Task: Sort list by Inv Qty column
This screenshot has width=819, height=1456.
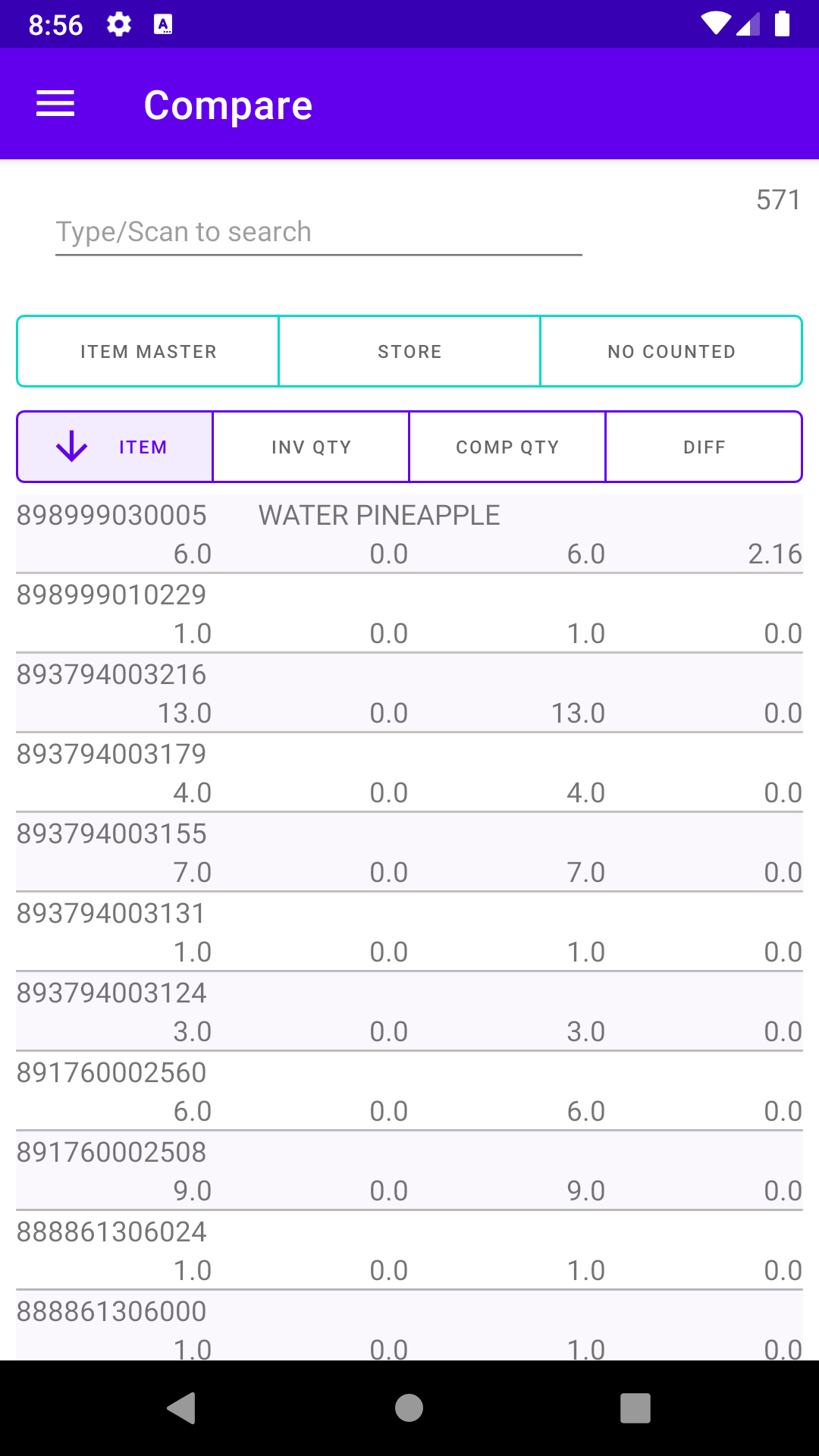Action: [x=311, y=447]
